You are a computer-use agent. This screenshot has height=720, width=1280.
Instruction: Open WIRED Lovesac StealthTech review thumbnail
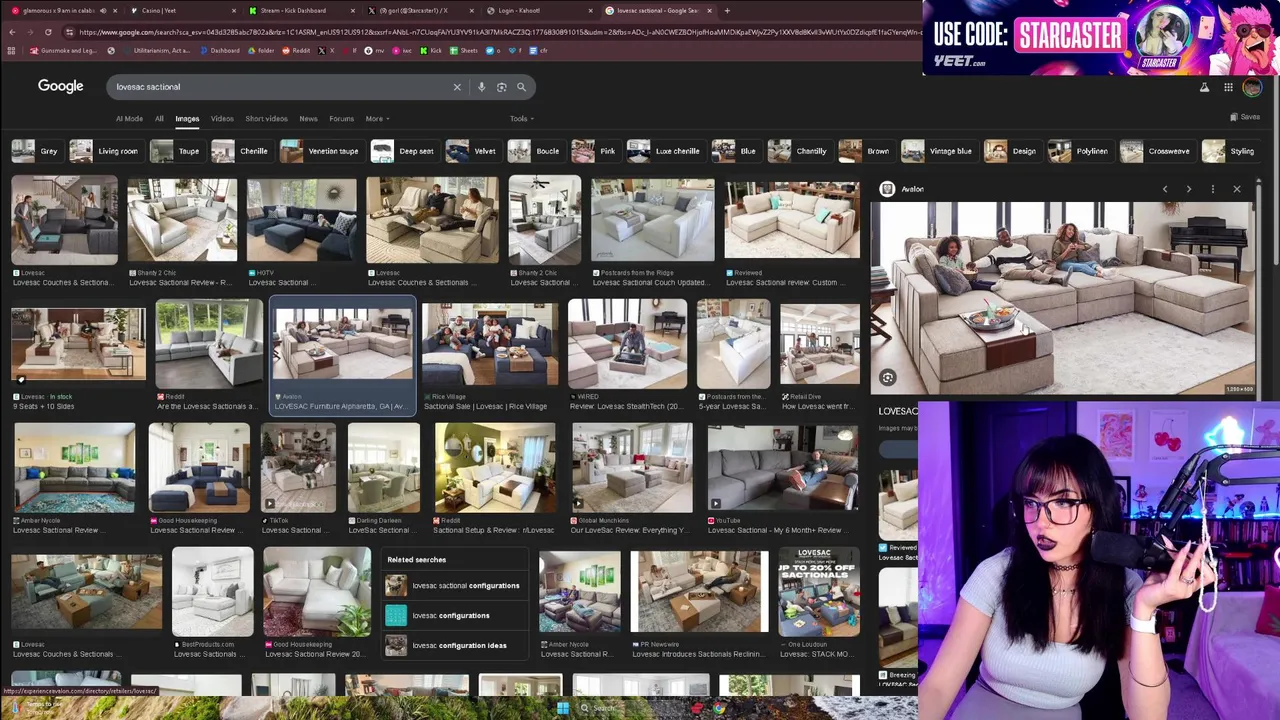coord(627,345)
